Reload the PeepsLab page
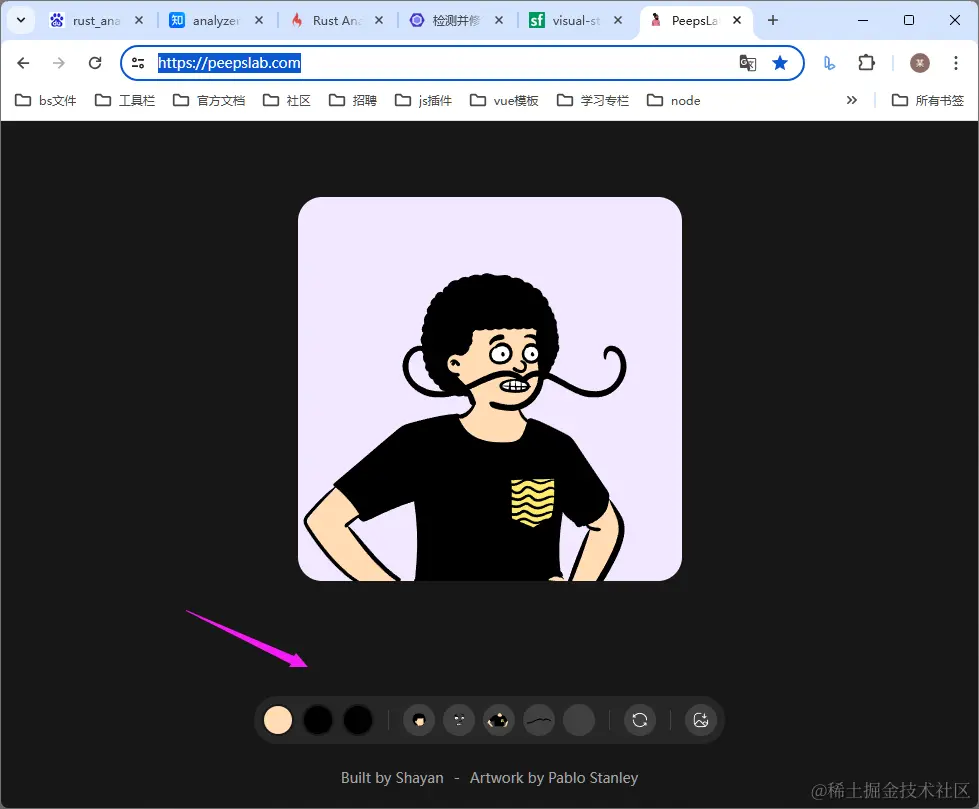This screenshot has width=979, height=809. [x=95, y=63]
